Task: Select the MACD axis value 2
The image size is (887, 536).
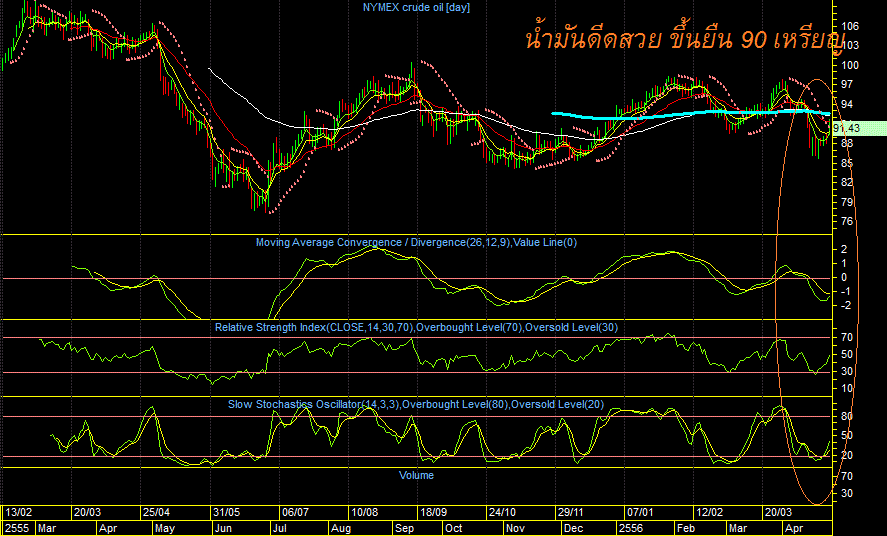Action: [844, 249]
